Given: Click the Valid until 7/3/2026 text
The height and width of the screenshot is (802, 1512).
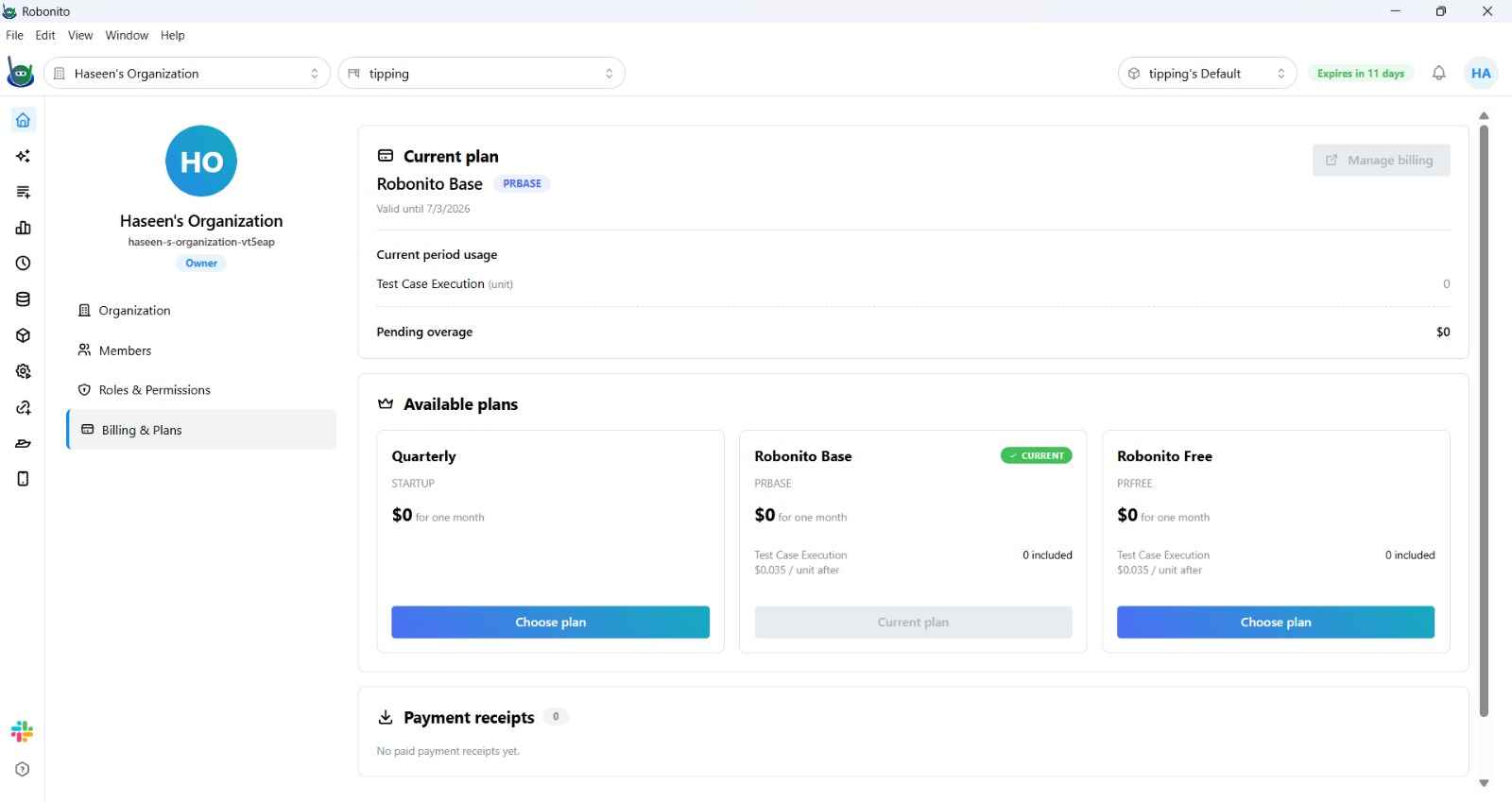Looking at the screenshot, I should [423, 209].
